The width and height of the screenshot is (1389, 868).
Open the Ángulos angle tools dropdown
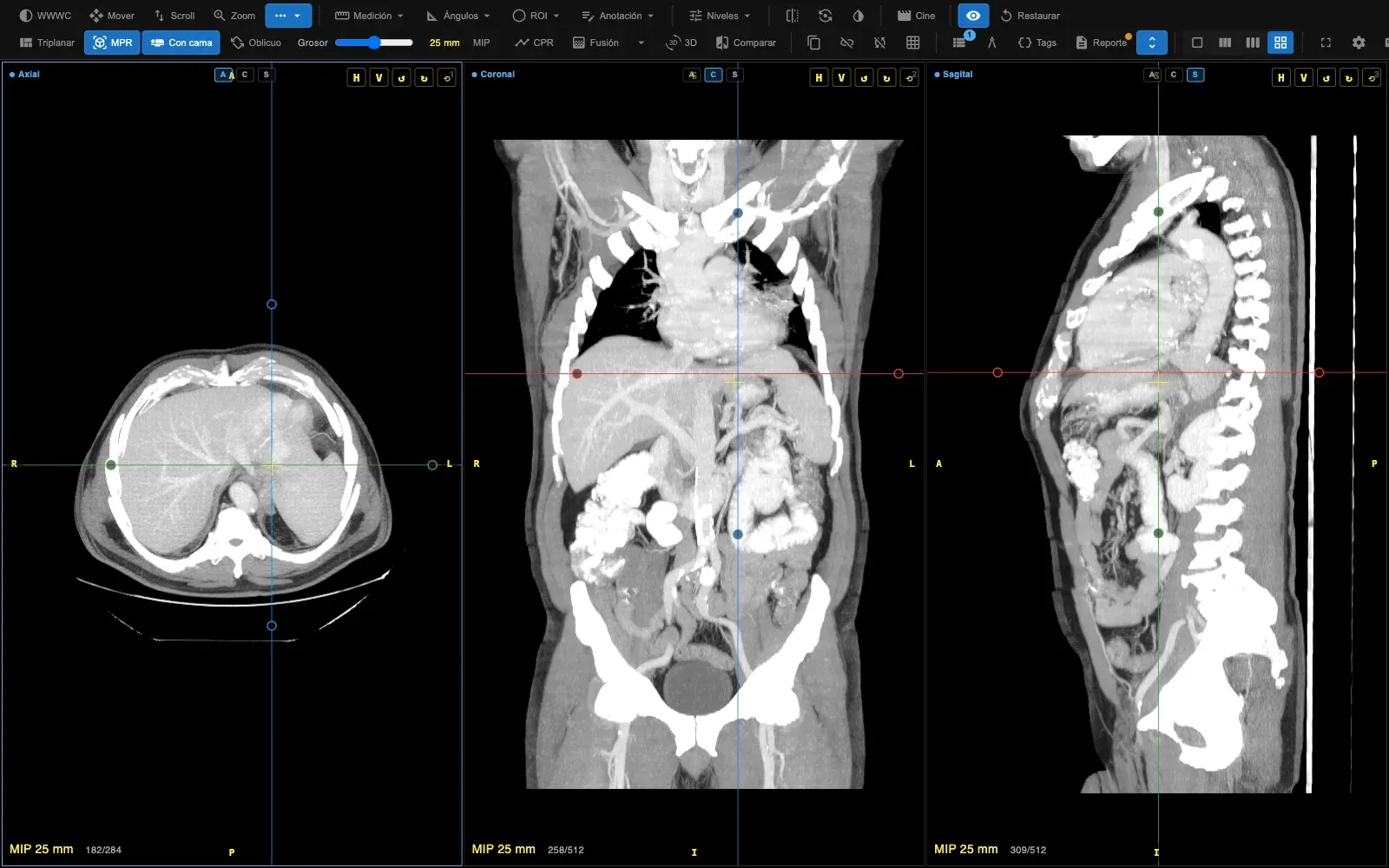458,16
